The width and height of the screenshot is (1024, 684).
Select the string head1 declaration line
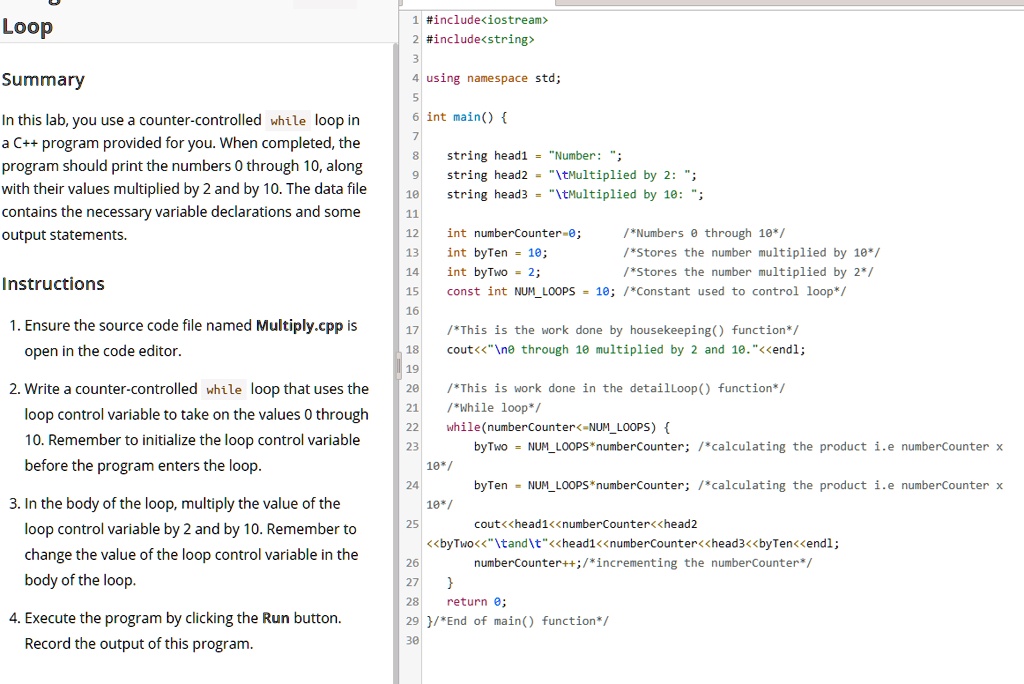pyautogui.click(x=535, y=156)
